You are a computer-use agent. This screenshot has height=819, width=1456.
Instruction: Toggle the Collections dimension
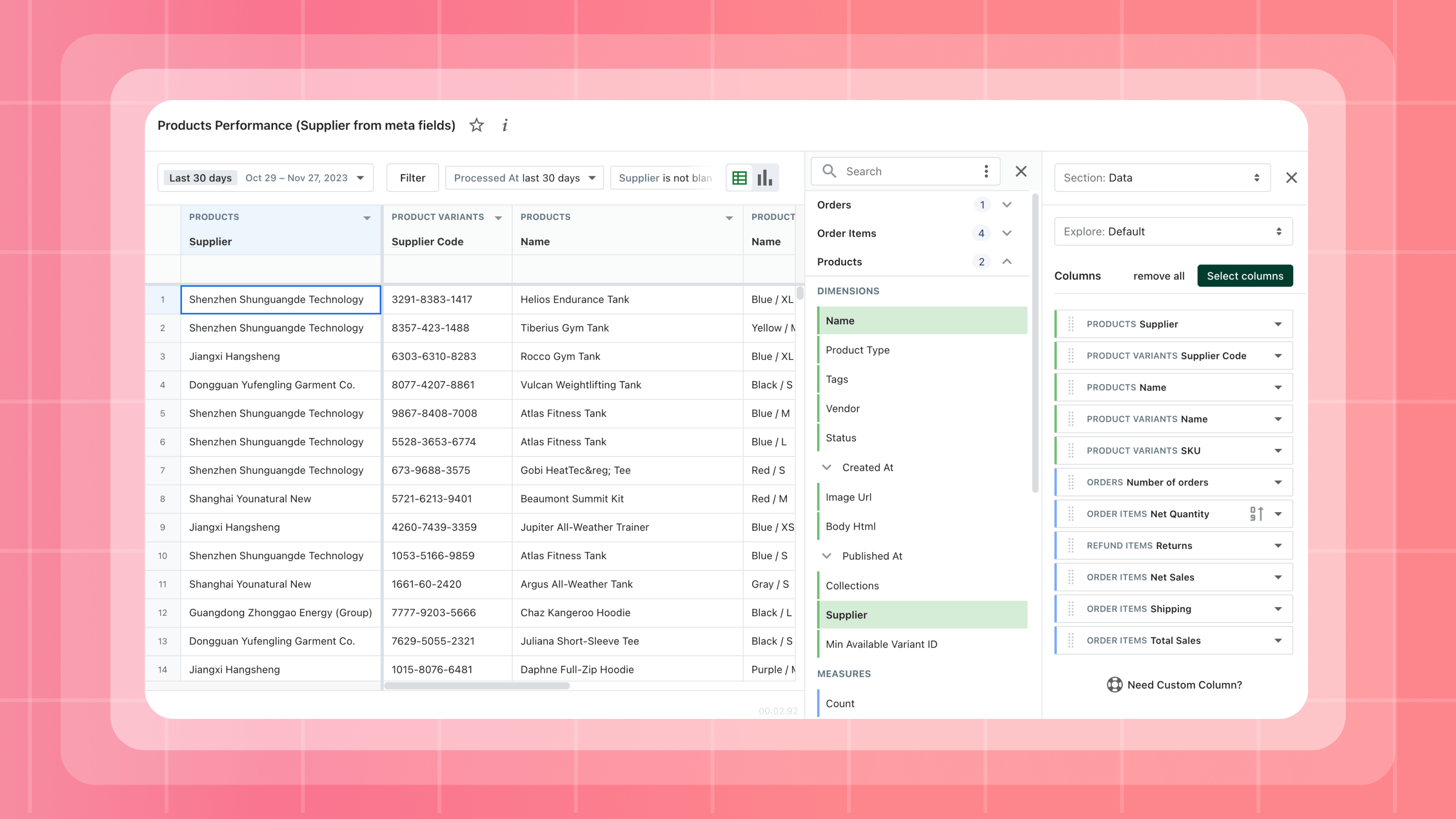tap(922, 585)
